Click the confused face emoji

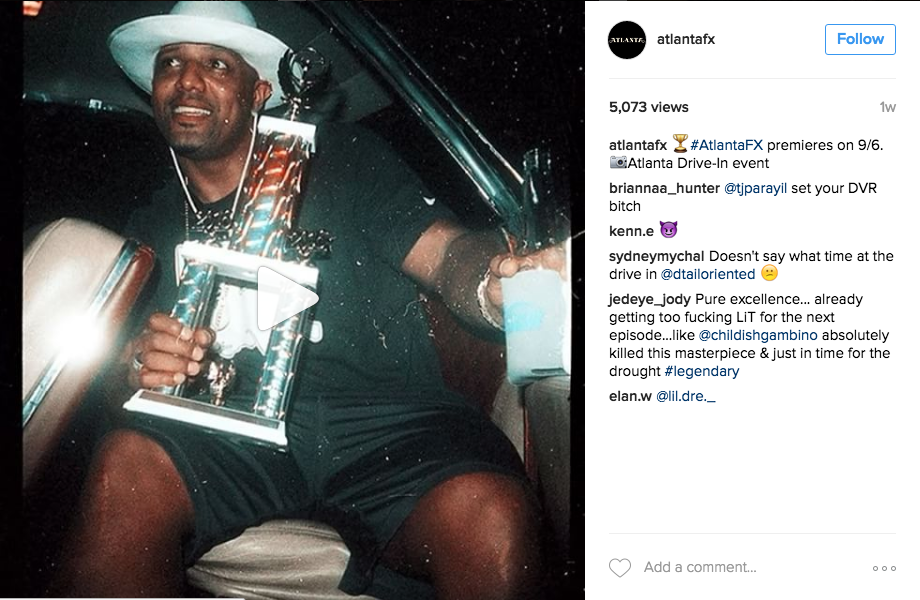pyautogui.click(x=769, y=273)
